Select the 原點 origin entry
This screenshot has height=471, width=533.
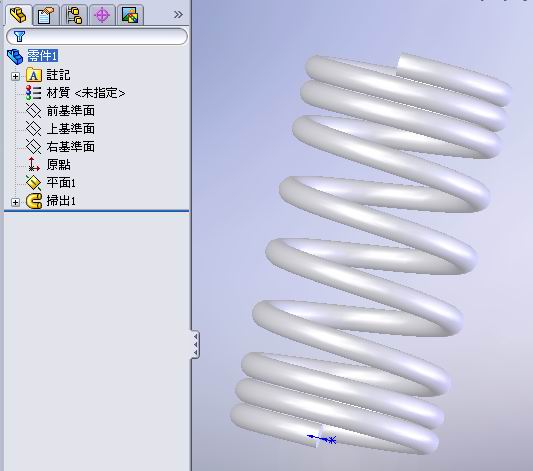(58, 165)
